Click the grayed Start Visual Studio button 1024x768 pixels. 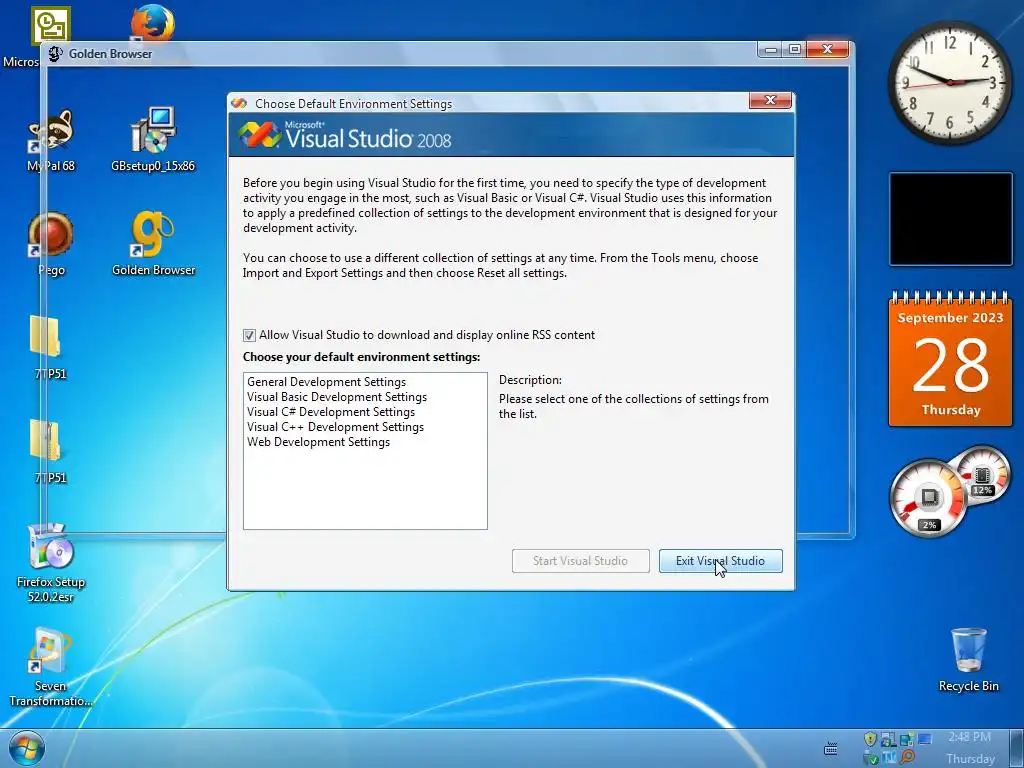pyautogui.click(x=581, y=561)
